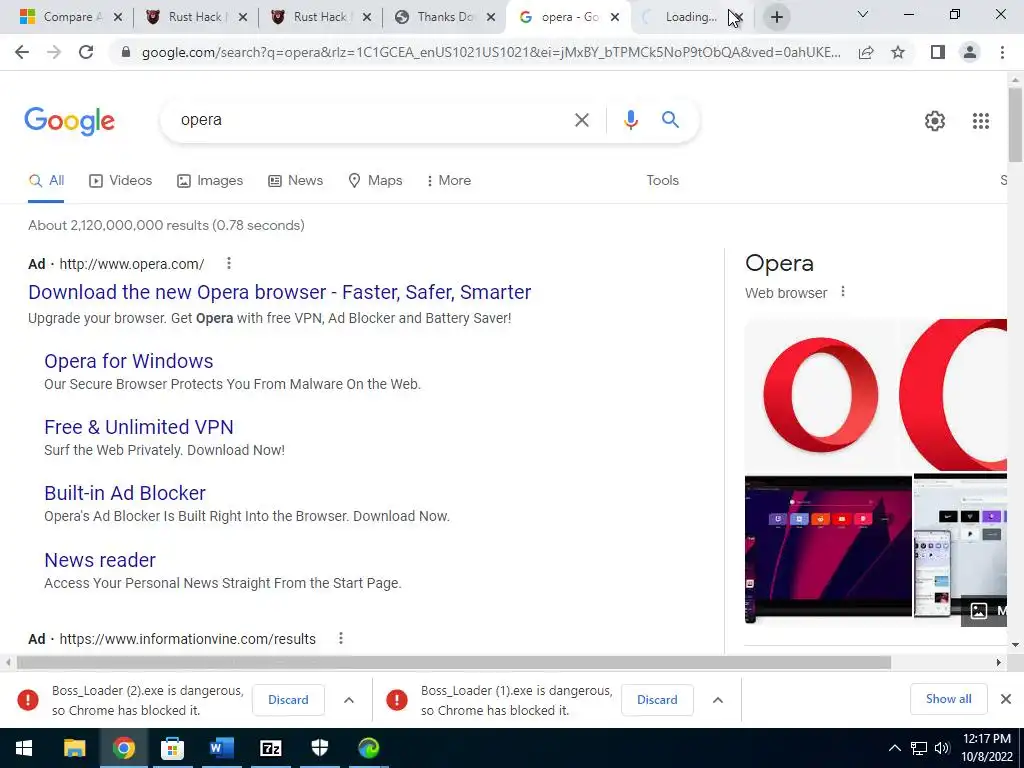
Task: Open options for the informationvine ad
Action: coord(340,638)
